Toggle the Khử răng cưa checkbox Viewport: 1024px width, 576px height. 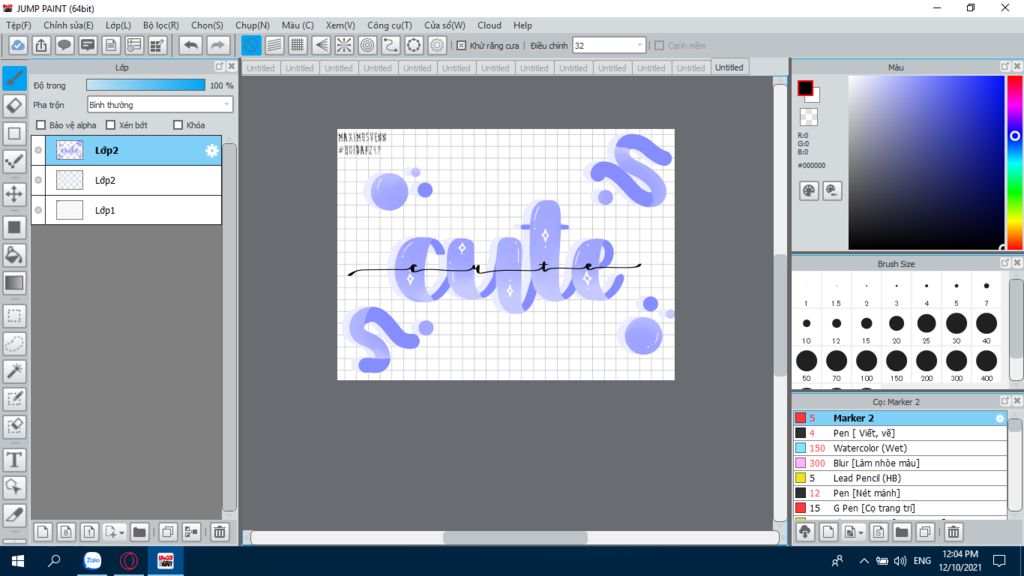(461, 45)
